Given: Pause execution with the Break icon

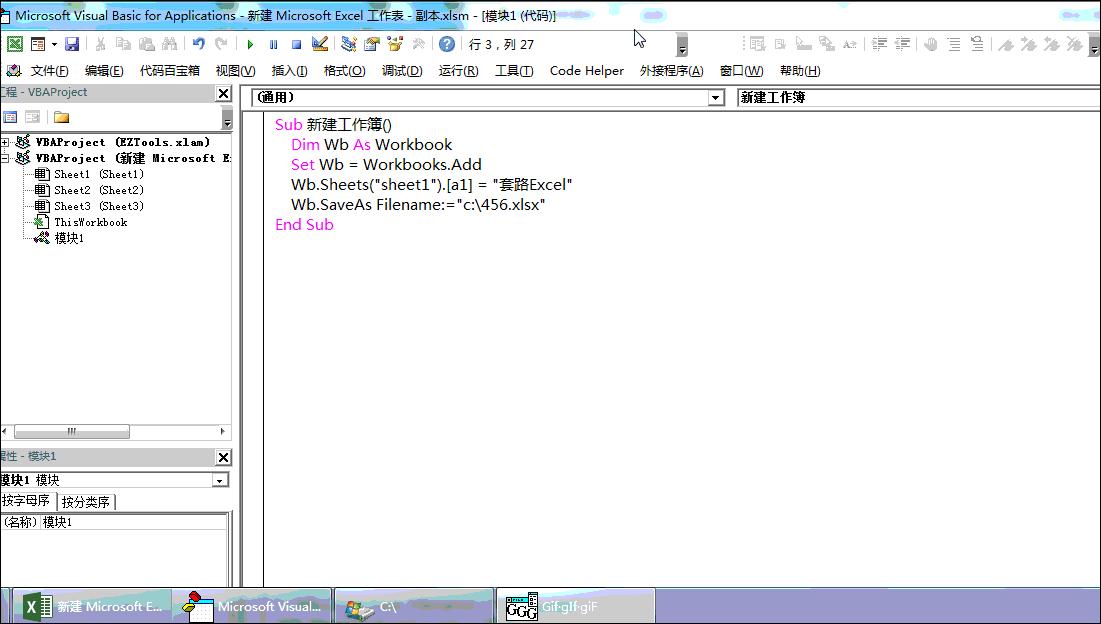Looking at the screenshot, I should [273, 44].
